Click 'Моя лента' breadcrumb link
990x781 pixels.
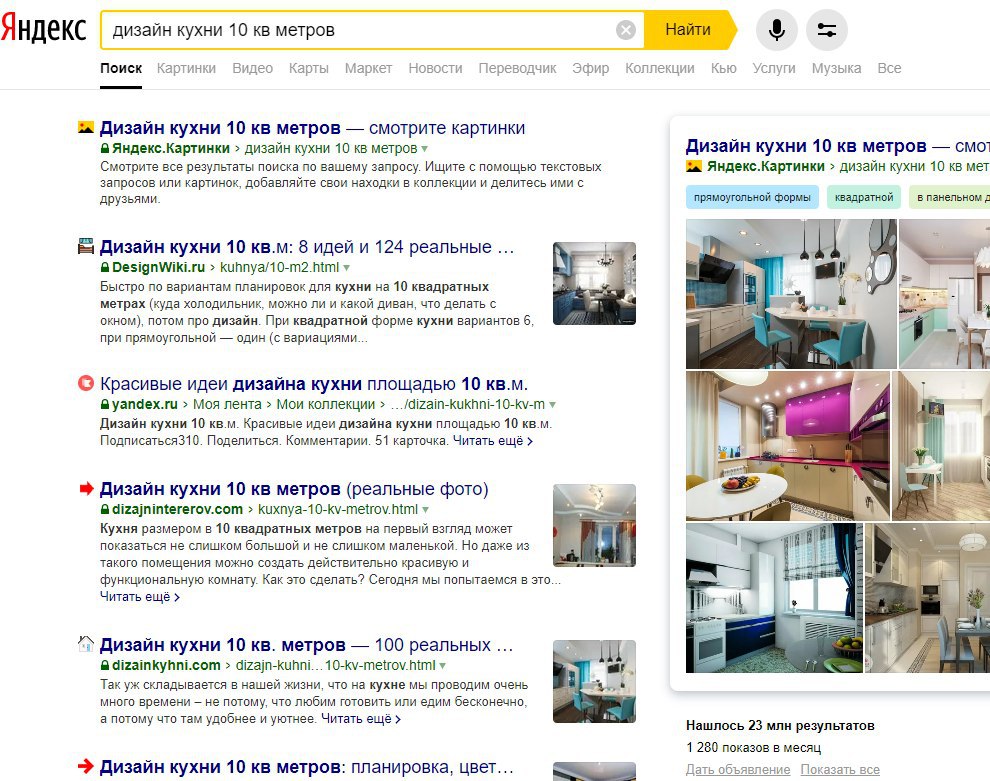click(x=227, y=404)
